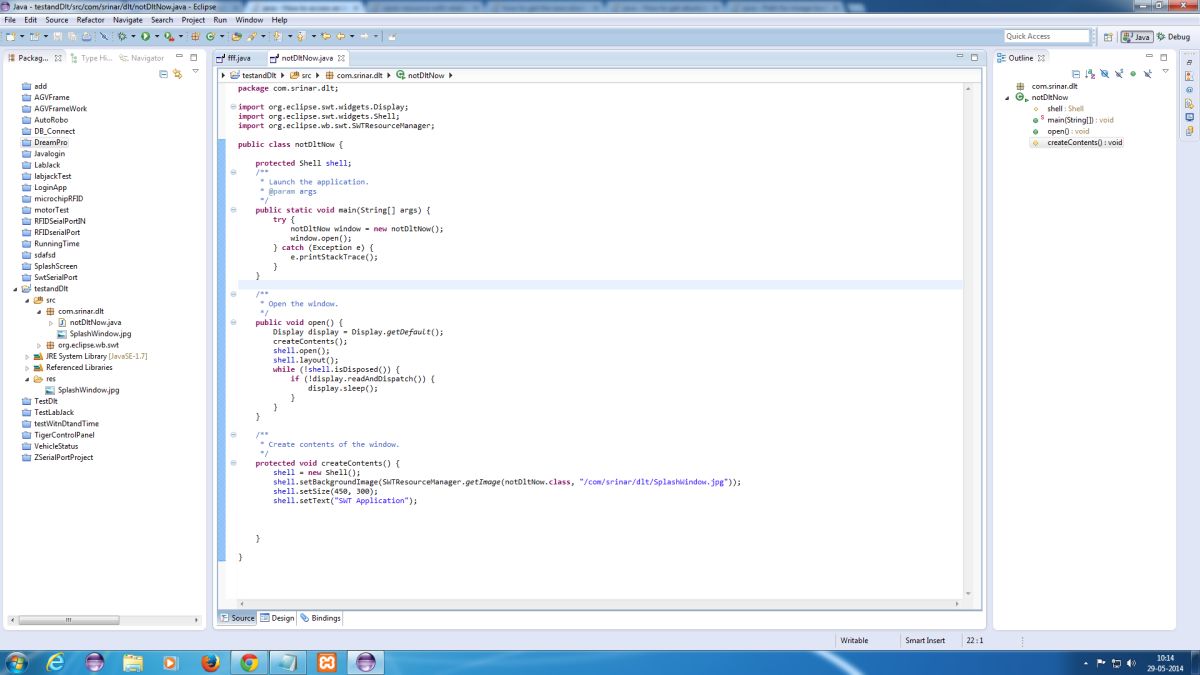Click the Debug bug toolbar icon
Screen dimensions: 1200x675
pos(122,36)
